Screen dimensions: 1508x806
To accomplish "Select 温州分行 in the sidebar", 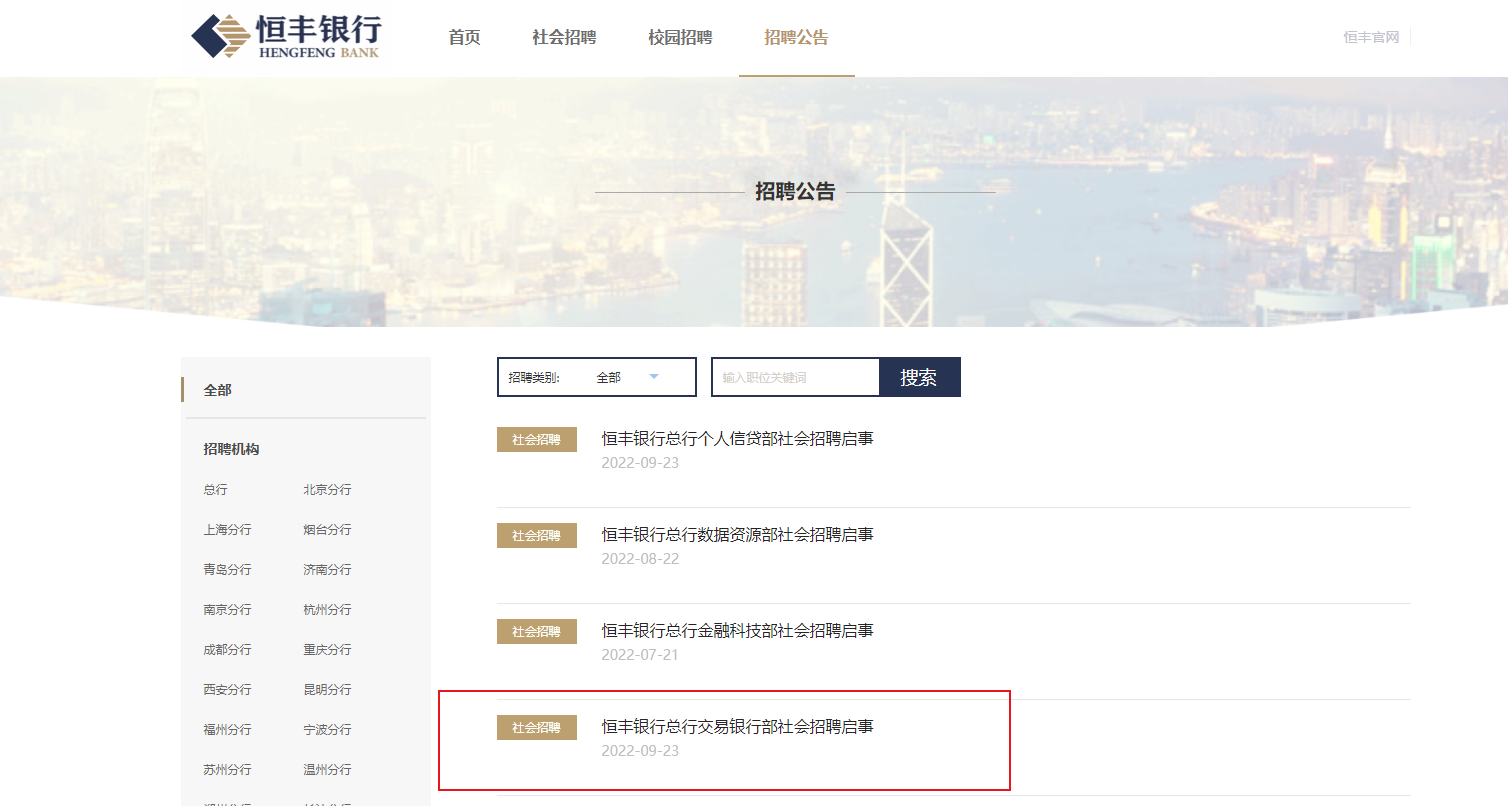I will (328, 770).
